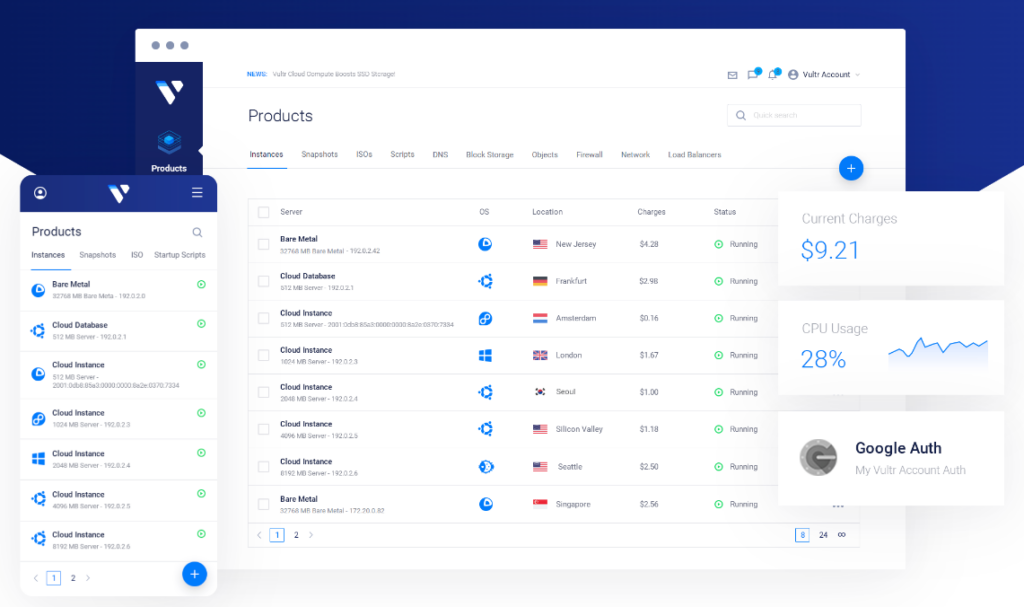Viewport: 1024px width, 607px height.
Task: Select all servers via header checkbox
Action: [263, 211]
